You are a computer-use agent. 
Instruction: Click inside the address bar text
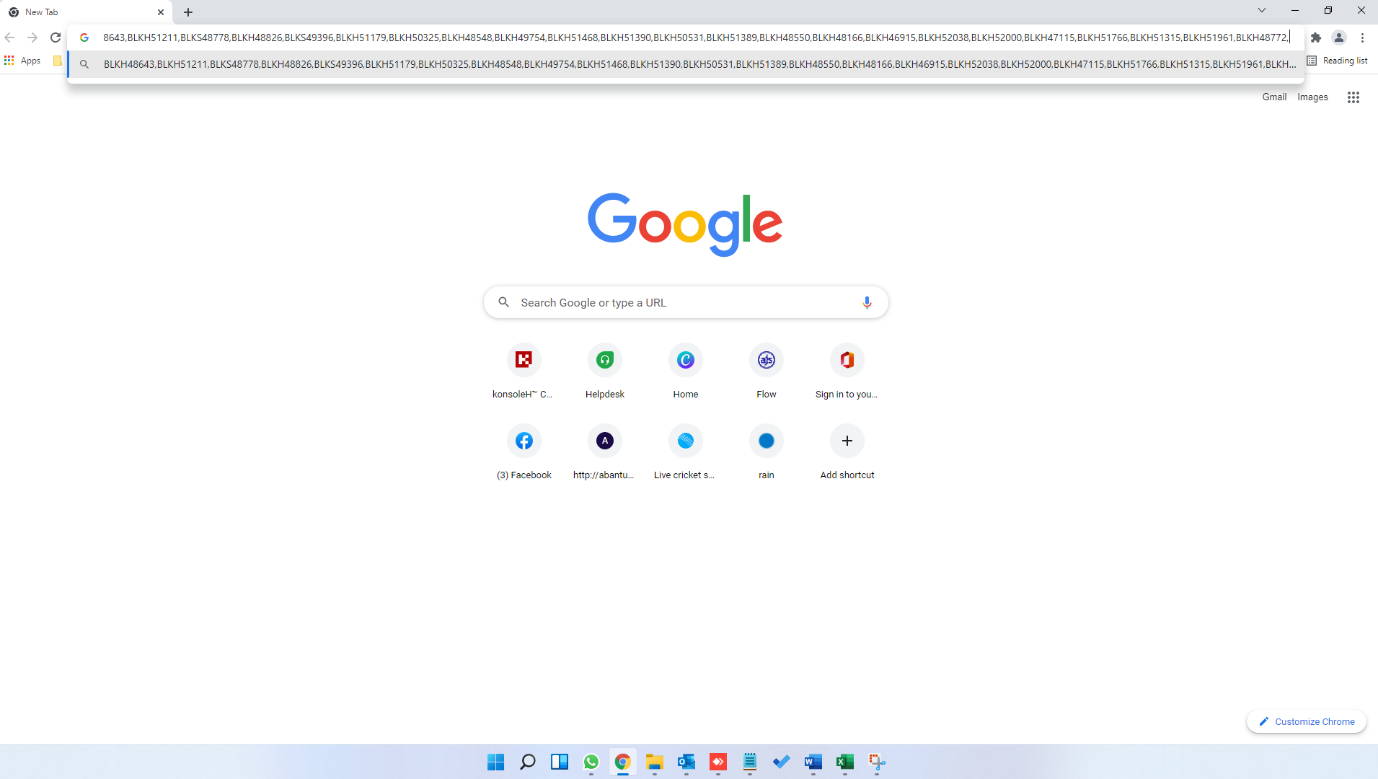696,37
